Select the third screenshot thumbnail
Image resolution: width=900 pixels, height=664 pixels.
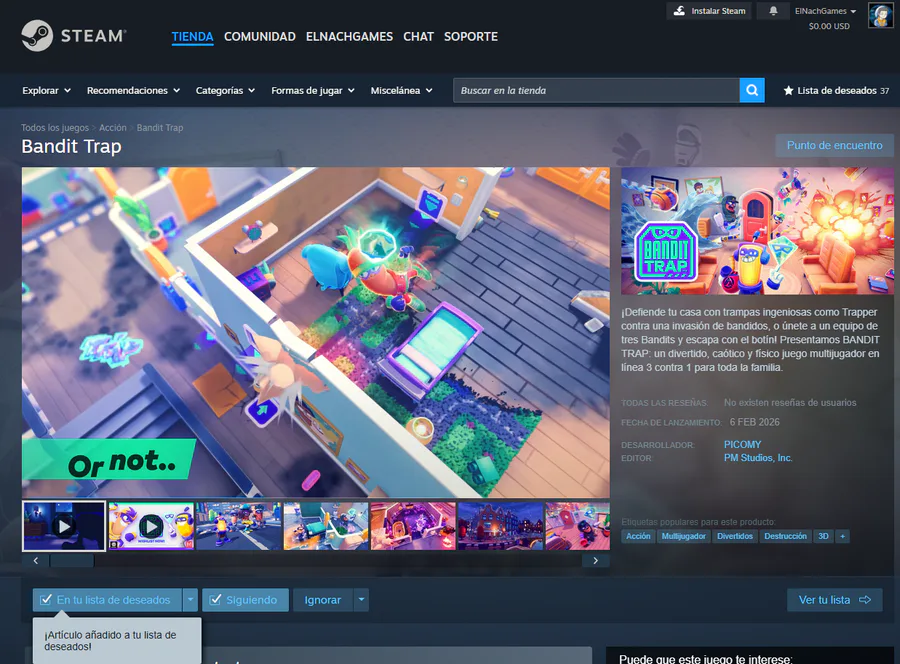(239, 526)
